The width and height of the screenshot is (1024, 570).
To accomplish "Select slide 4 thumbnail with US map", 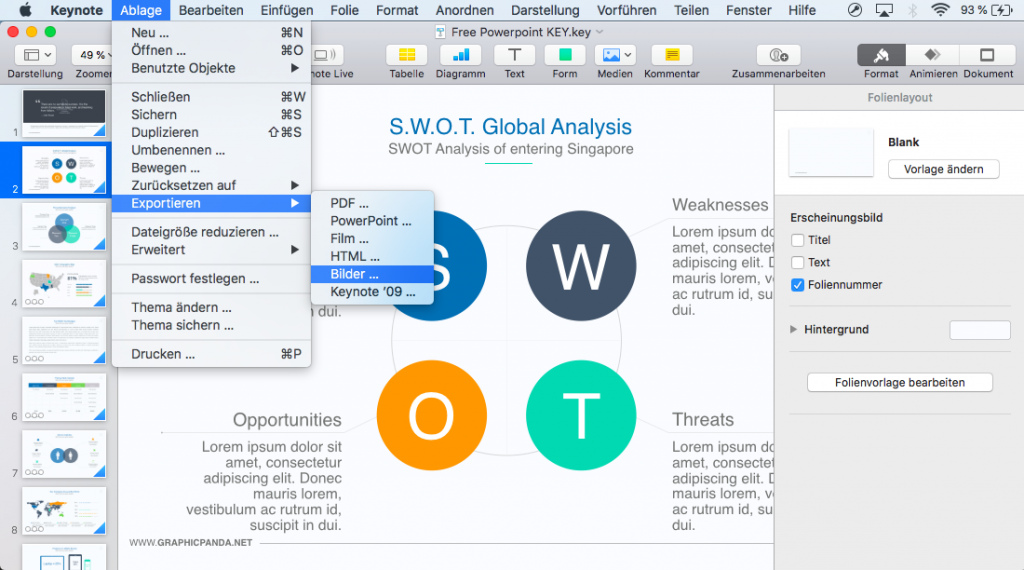I will point(64,283).
